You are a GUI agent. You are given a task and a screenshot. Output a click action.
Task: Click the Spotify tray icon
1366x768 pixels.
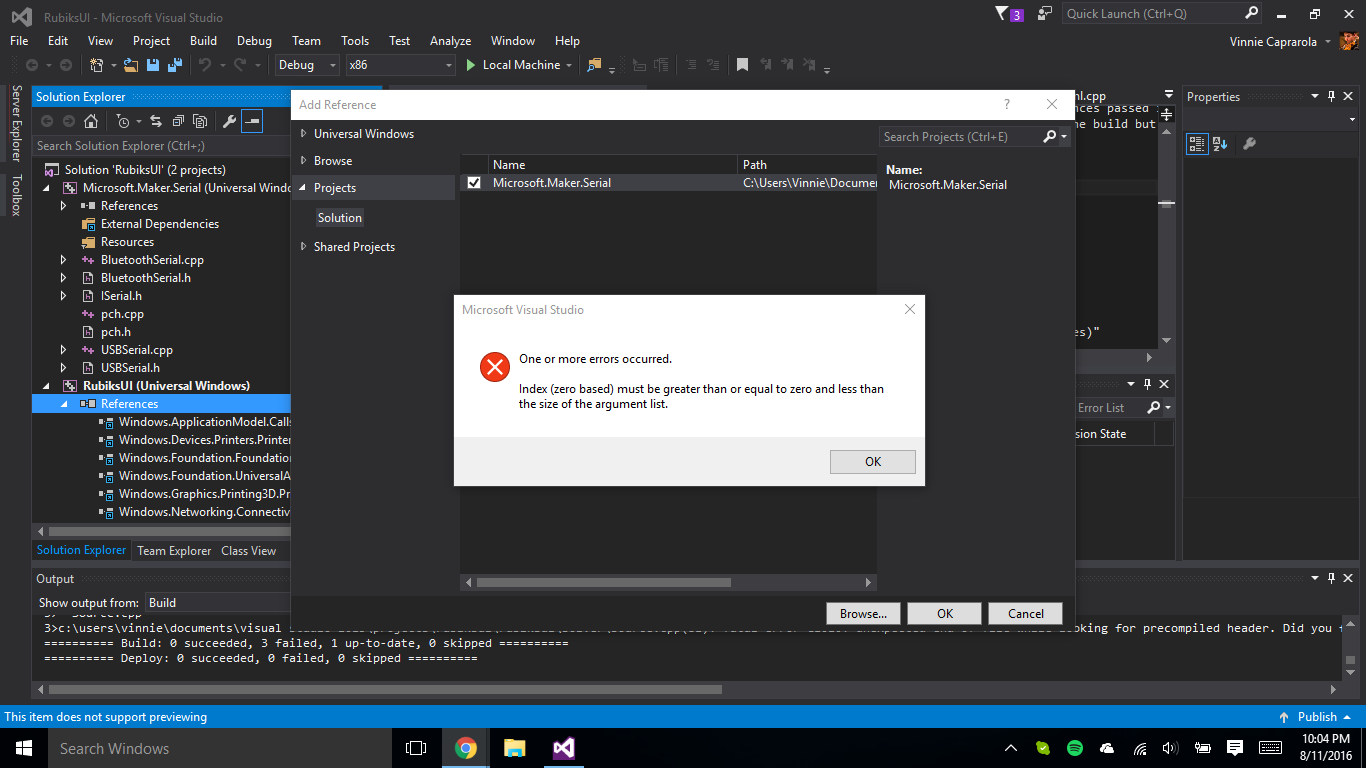[x=1075, y=748]
